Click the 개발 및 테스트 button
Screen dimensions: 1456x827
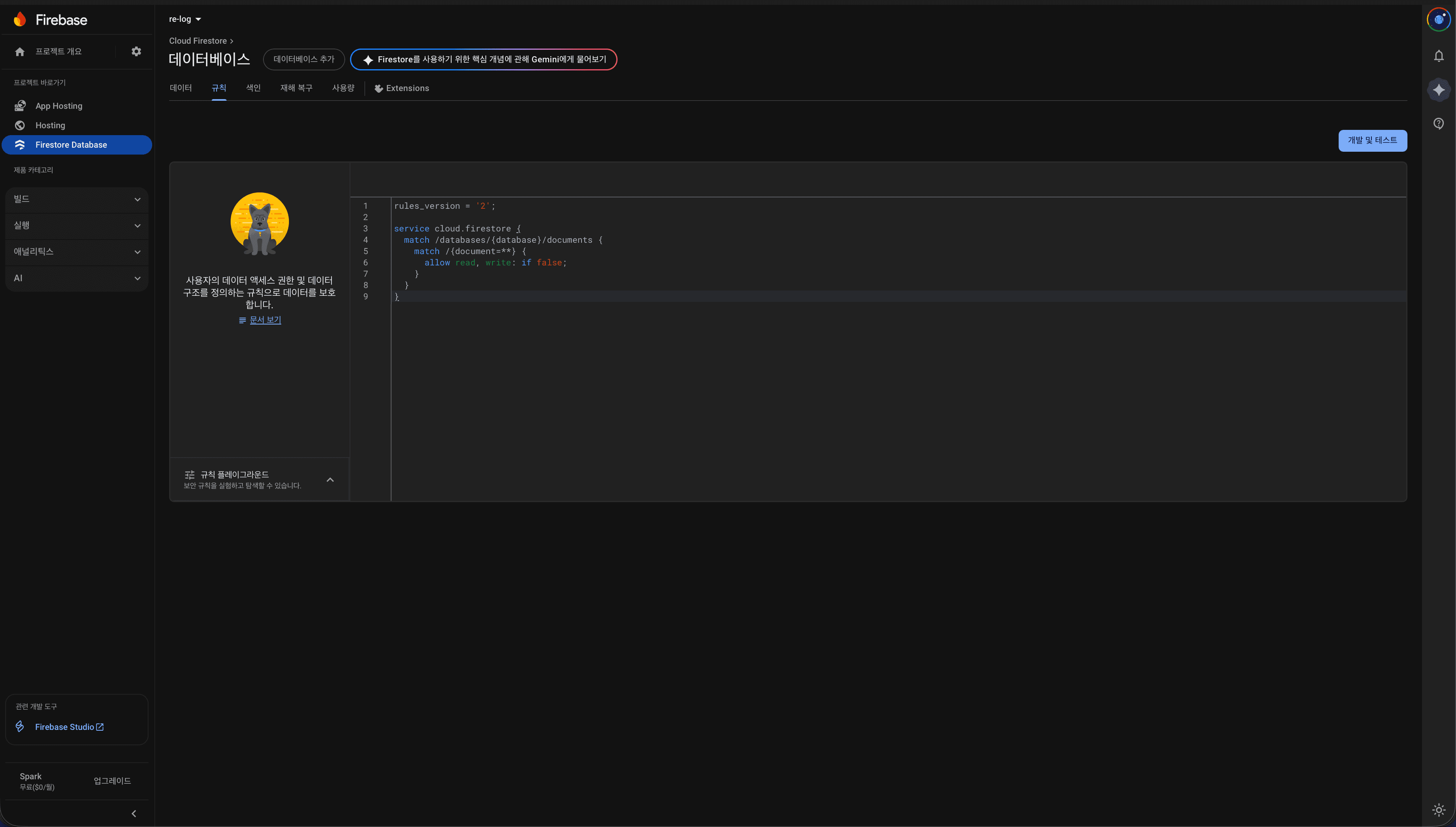(x=1373, y=140)
